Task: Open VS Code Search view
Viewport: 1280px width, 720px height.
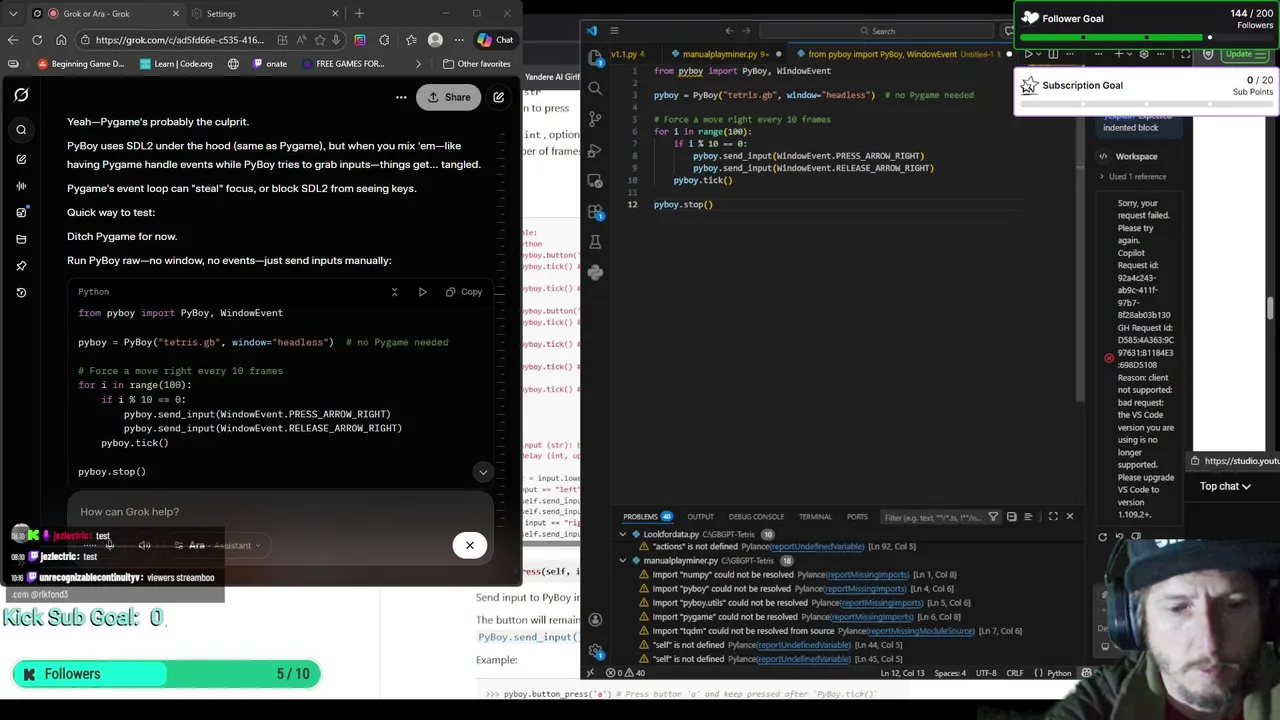Action: pos(595,88)
